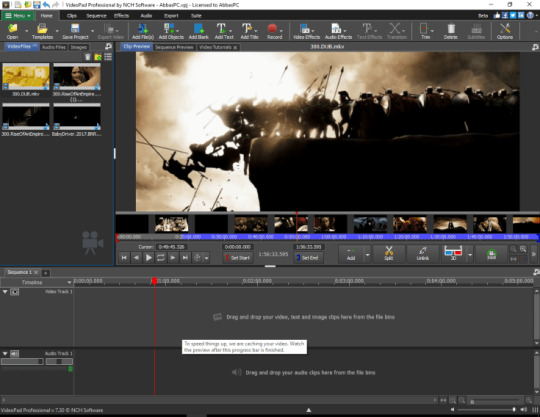Viewport: 540px width, 417px height.
Task: Click the 360 video icon
Action: click(491, 254)
